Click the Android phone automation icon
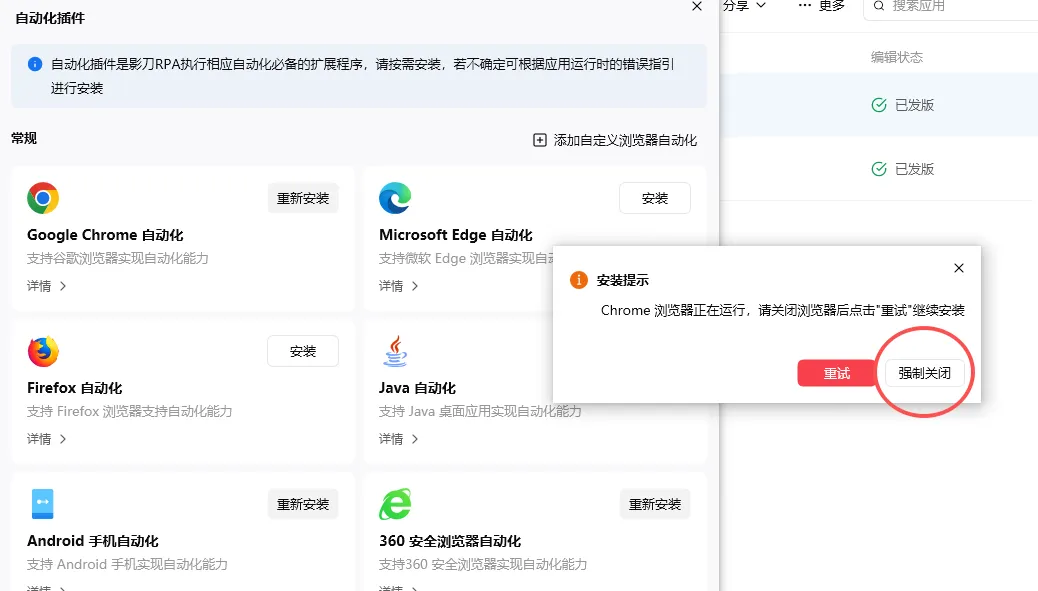Screen dimensions: 1038x591 [42, 504]
